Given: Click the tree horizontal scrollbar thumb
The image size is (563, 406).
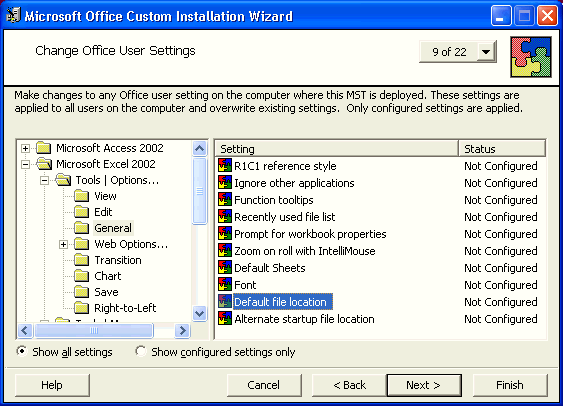Looking at the screenshot, I should coord(94,330).
